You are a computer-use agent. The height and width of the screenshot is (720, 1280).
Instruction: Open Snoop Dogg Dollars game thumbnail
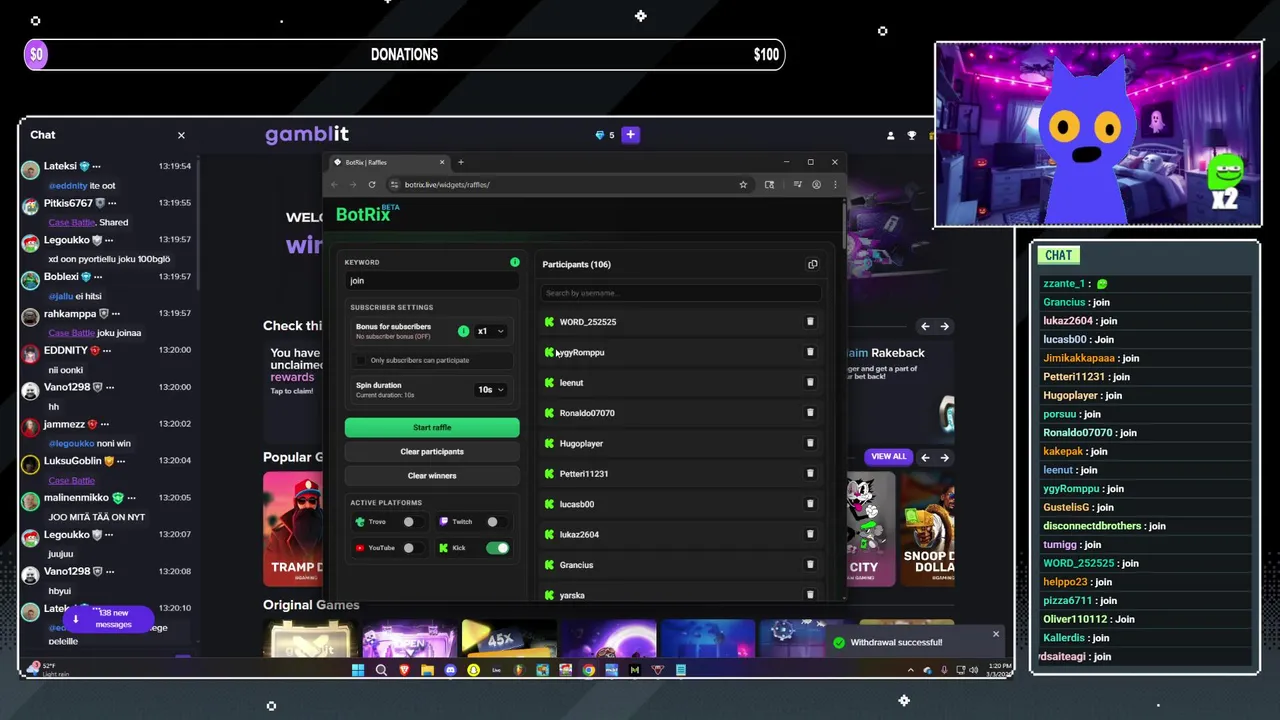(x=927, y=529)
